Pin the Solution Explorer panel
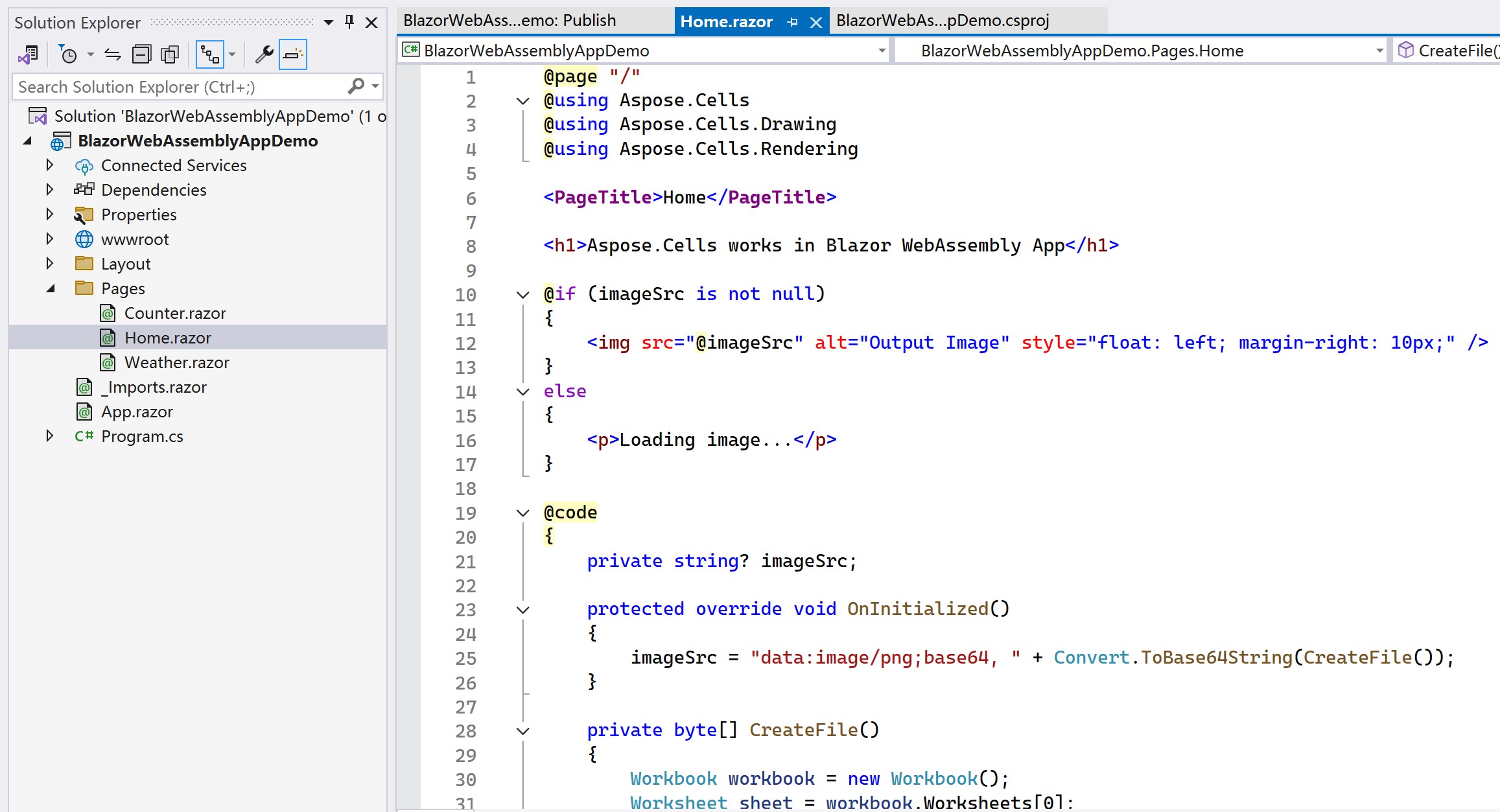1500x812 pixels. 350,23
